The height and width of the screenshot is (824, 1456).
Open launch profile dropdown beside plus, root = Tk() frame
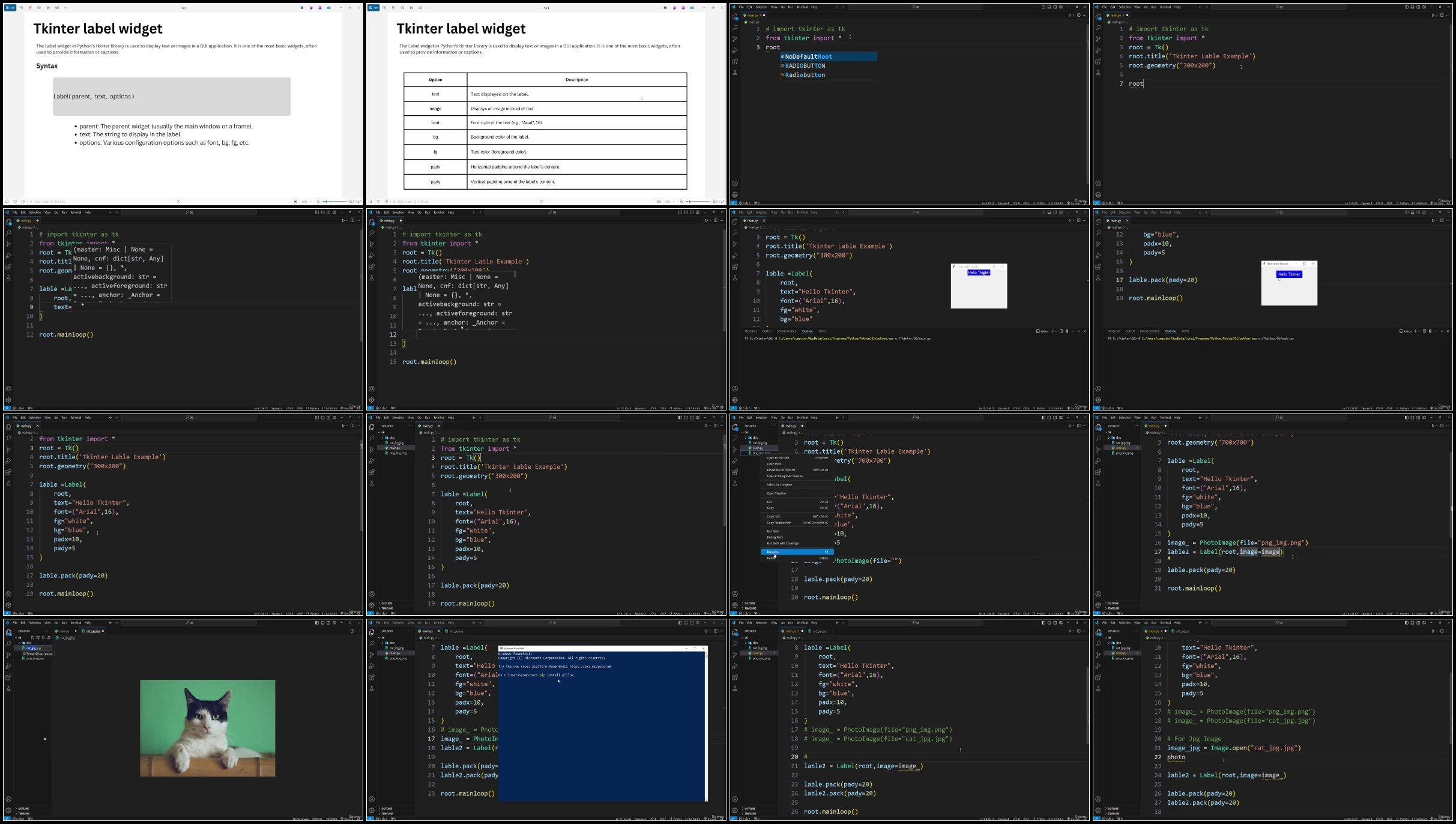pyautogui.click(x=1056, y=331)
